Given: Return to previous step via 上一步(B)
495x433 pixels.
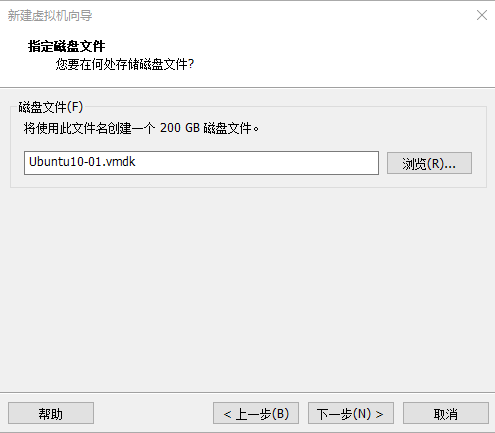Looking at the screenshot, I should (256, 413).
